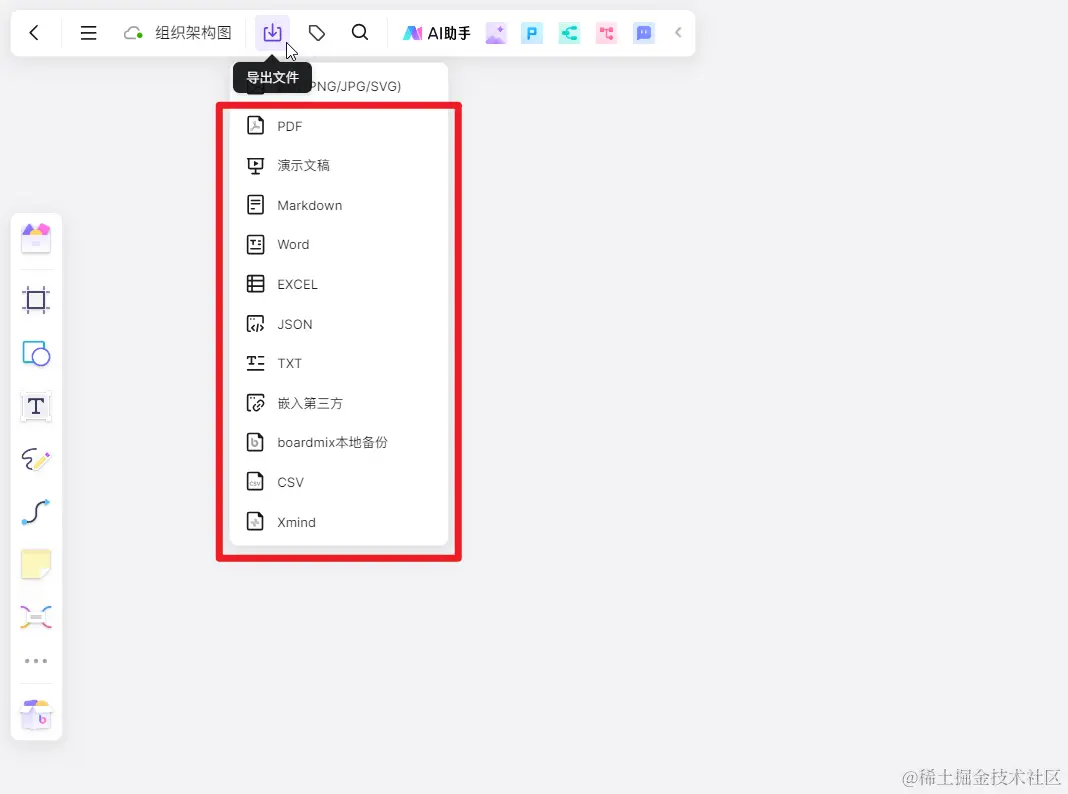Go back with the left arrow
Viewport: 1068px width, 794px height.
34,33
